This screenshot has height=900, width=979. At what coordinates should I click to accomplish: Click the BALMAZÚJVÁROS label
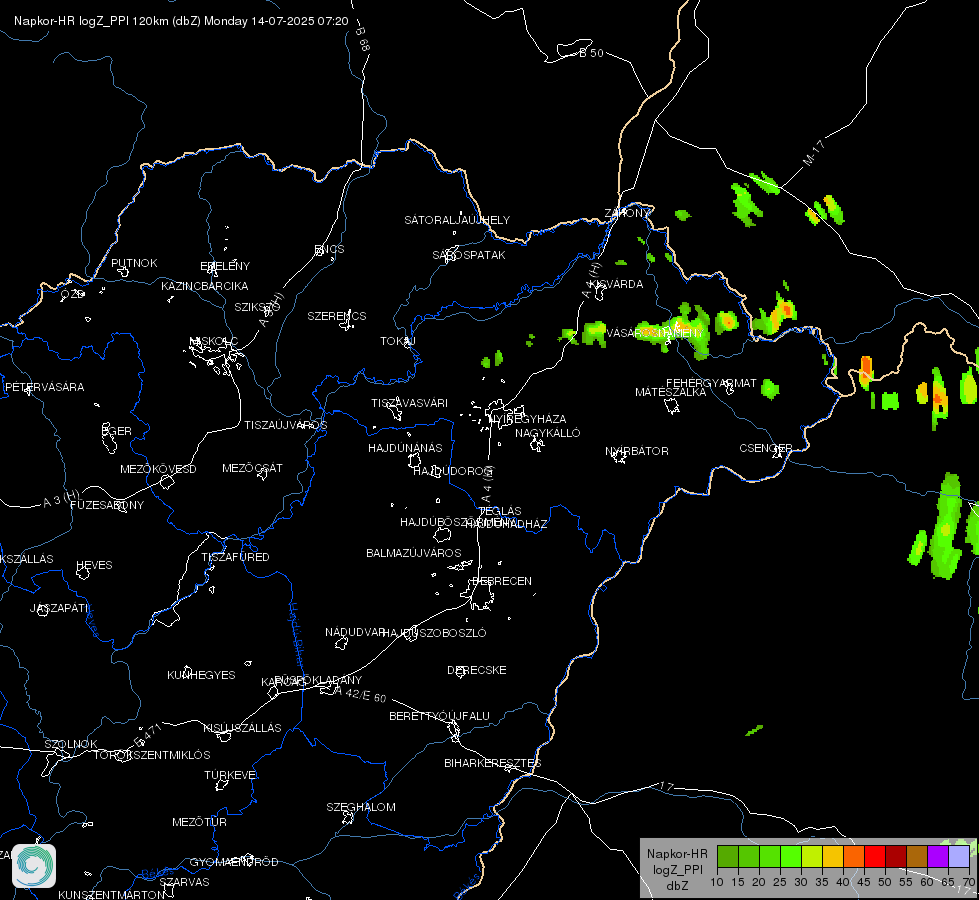click(413, 553)
